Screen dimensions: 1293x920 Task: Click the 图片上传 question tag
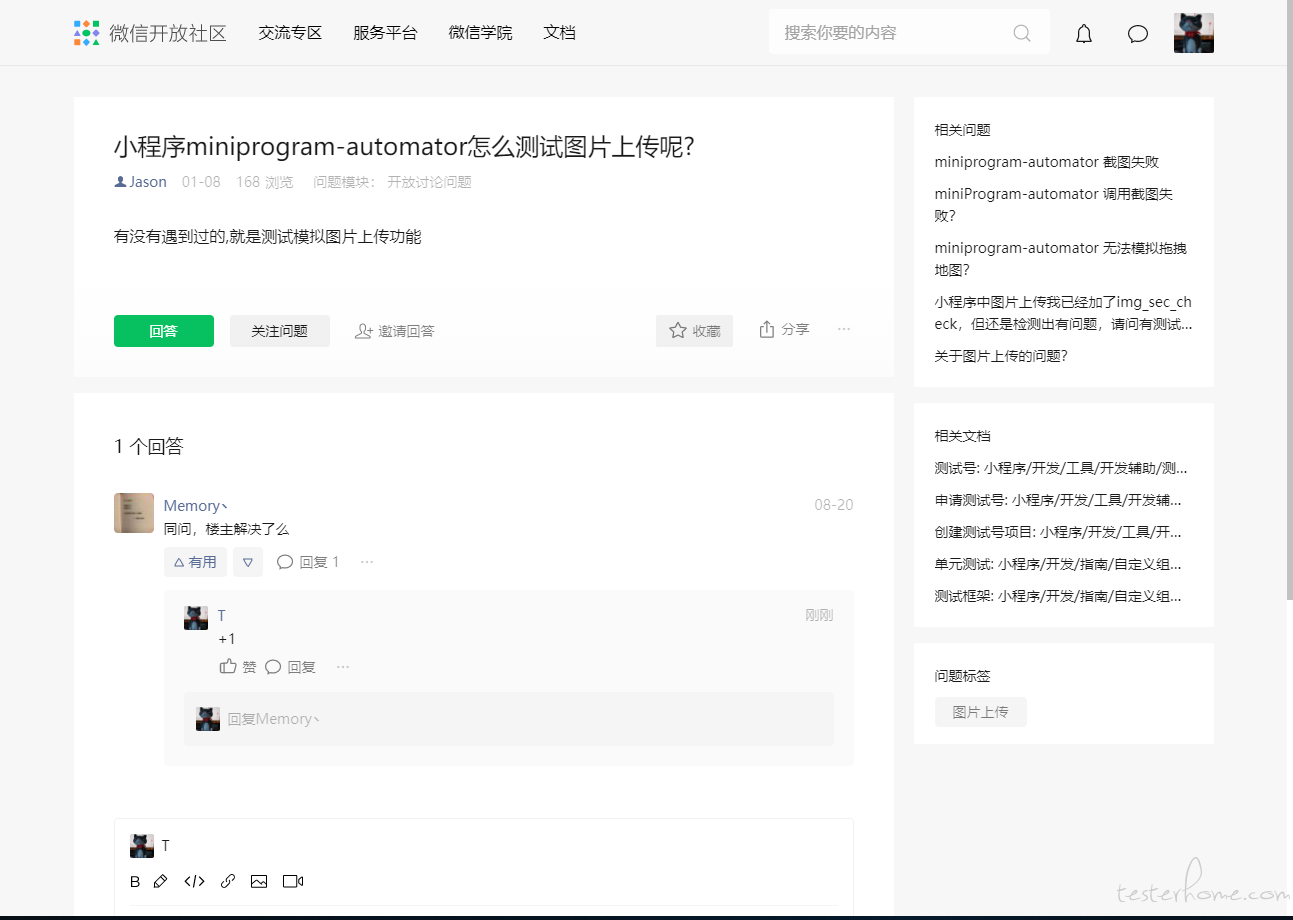(981, 712)
